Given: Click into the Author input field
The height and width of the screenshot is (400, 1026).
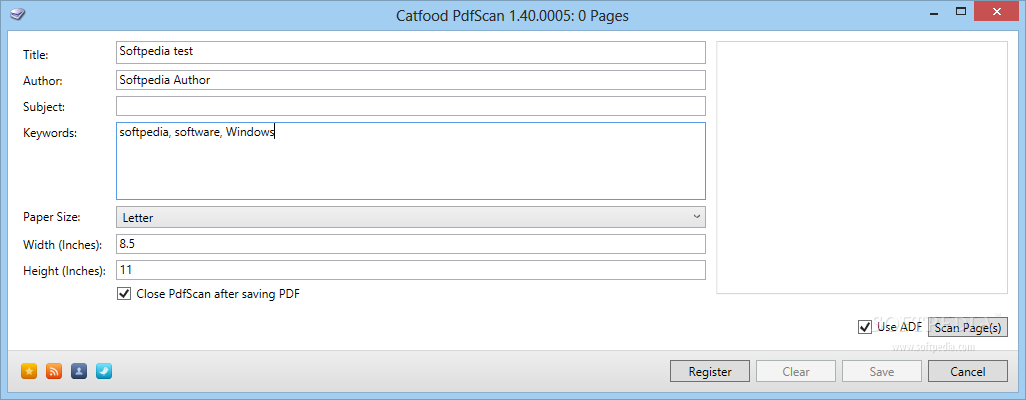Looking at the screenshot, I should click(411, 80).
